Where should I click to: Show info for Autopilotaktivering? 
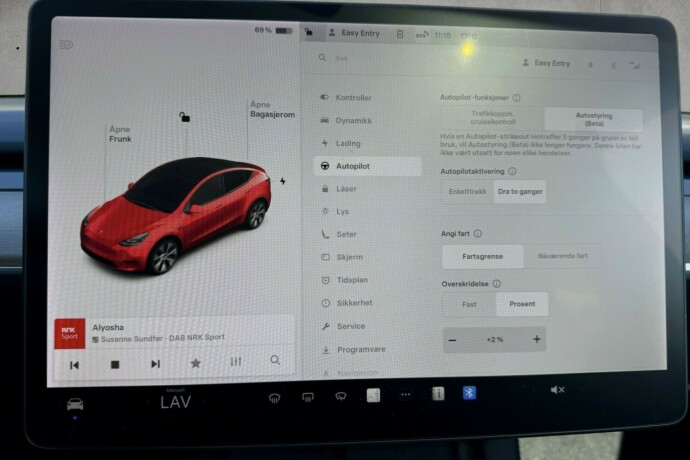click(x=512, y=171)
